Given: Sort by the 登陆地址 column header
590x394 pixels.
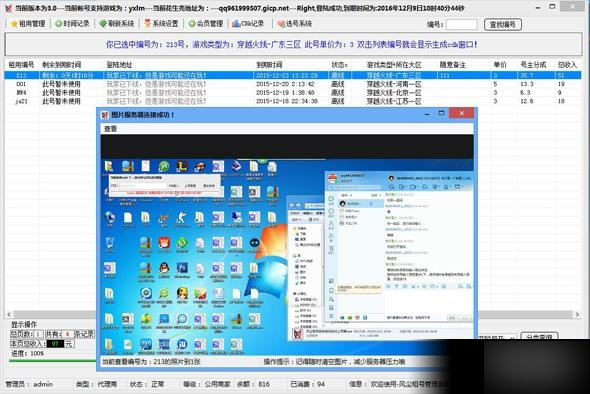Looking at the screenshot, I should point(119,65).
